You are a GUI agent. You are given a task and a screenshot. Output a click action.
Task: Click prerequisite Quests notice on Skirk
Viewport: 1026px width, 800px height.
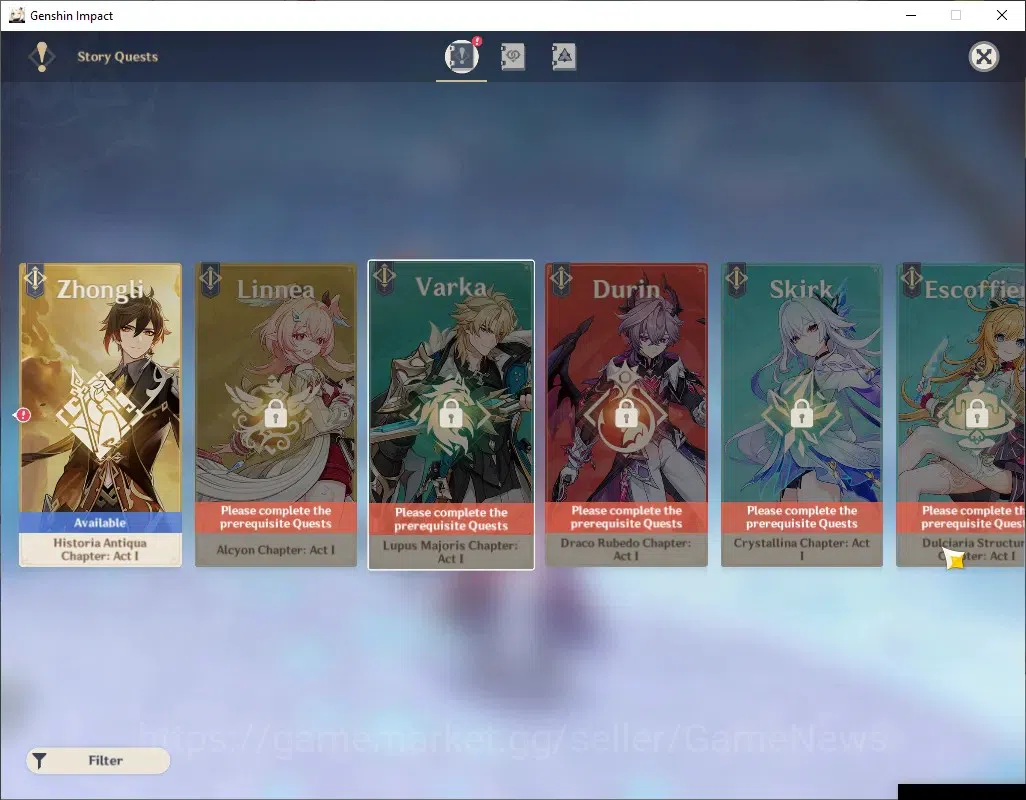(x=802, y=517)
